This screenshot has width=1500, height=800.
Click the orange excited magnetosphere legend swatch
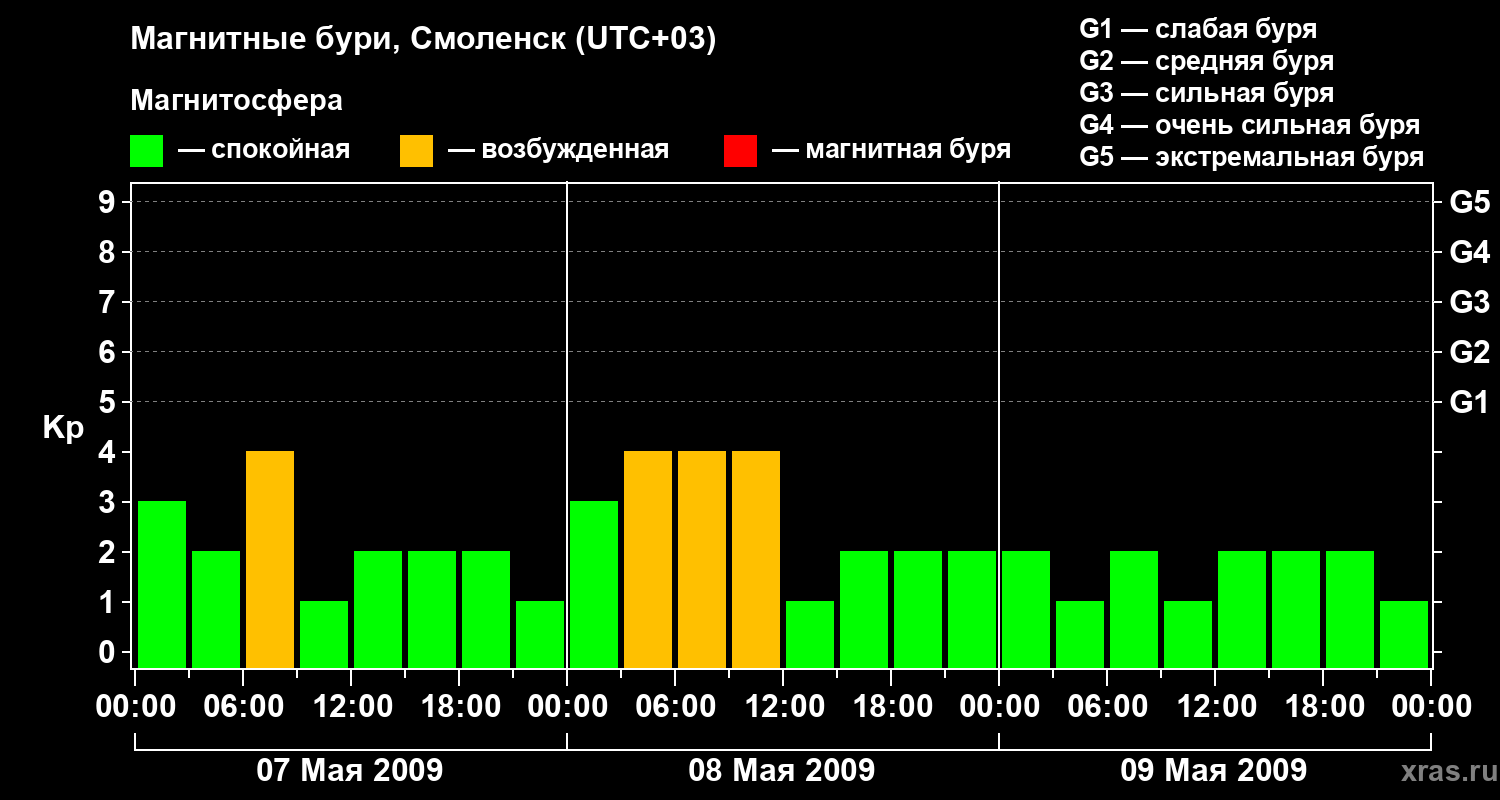click(x=416, y=151)
